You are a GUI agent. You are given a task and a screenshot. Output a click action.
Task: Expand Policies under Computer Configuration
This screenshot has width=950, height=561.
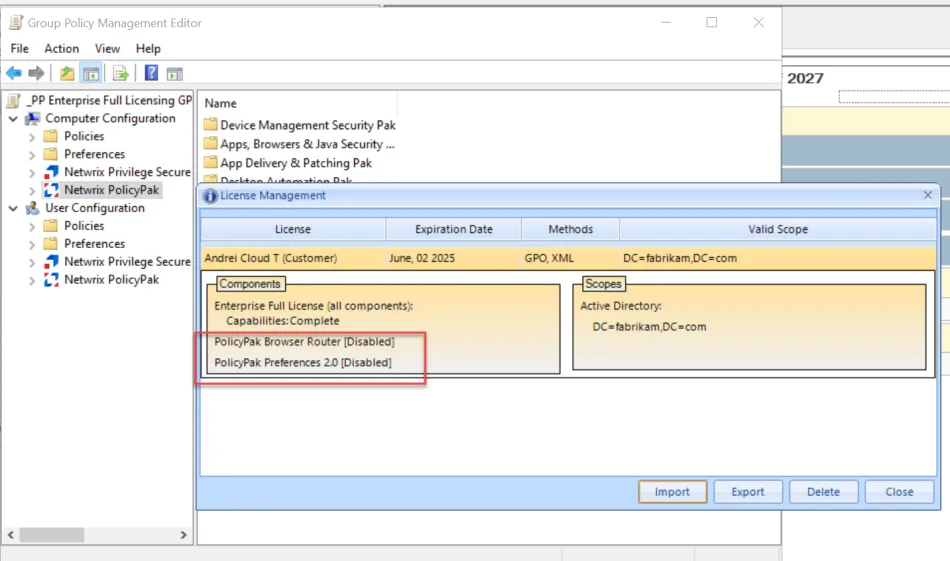(x=32, y=137)
